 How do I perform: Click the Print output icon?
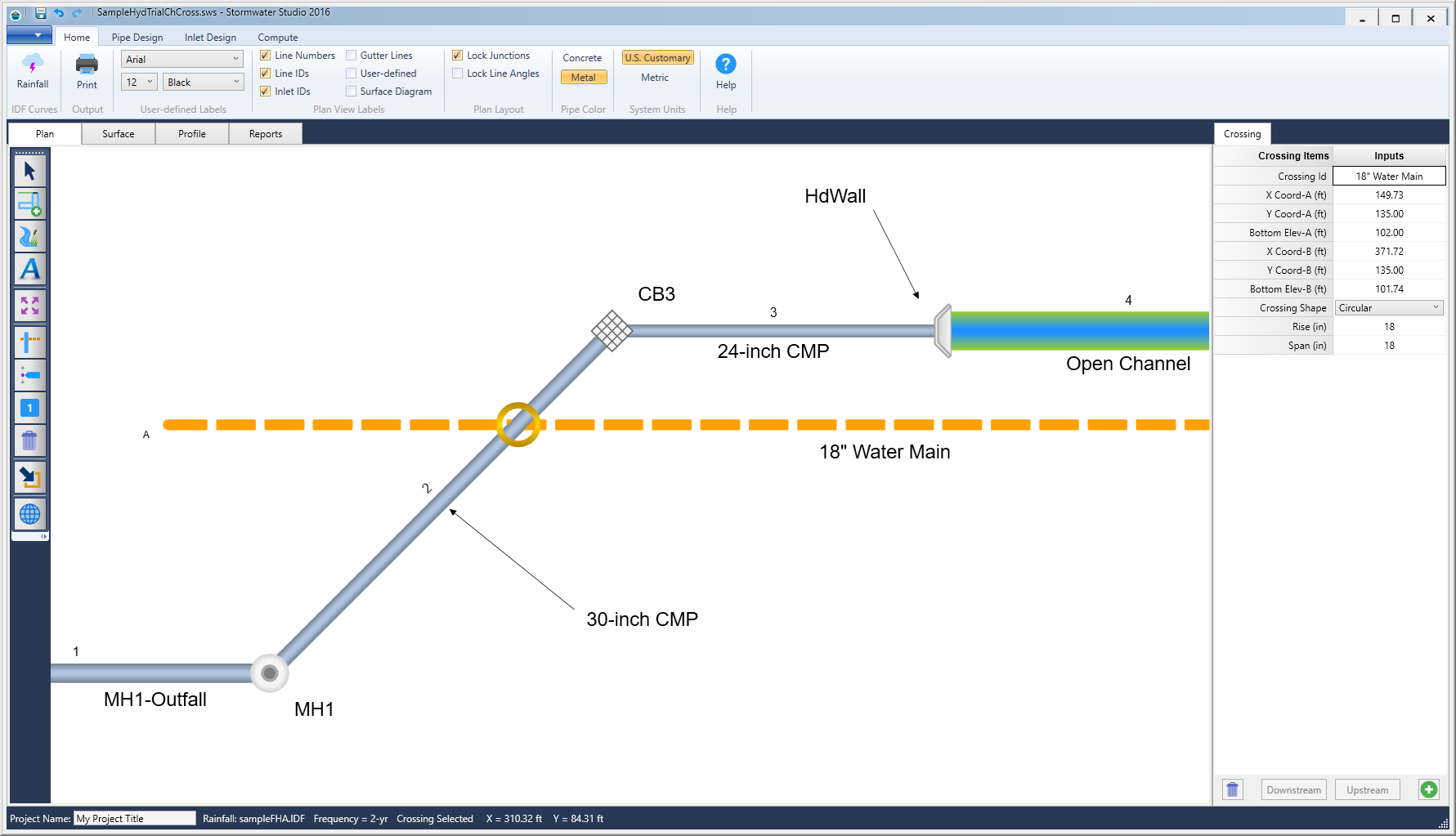pyautogui.click(x=86, y=74)
